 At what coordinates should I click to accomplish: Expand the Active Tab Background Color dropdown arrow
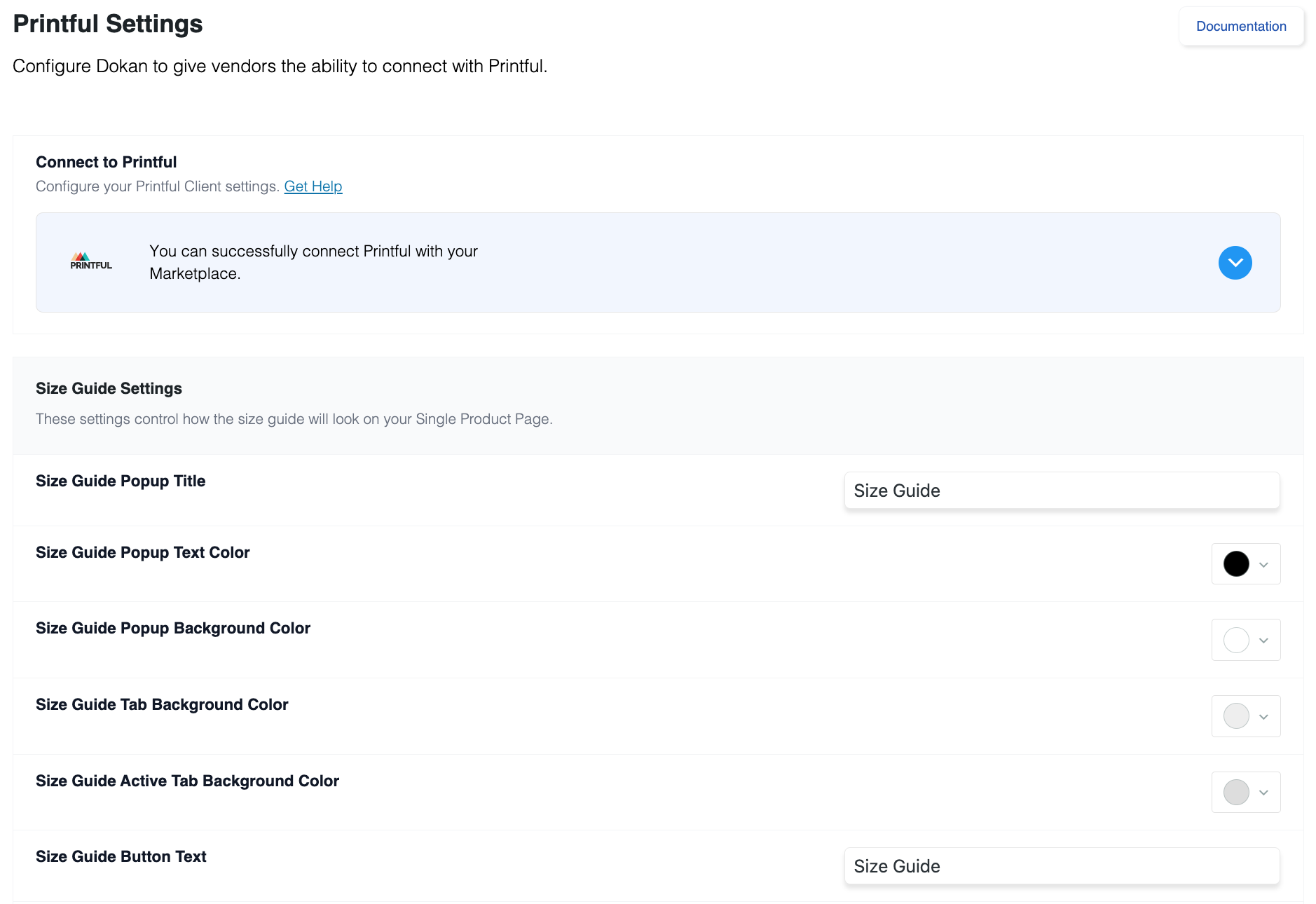click(1263, 793)
